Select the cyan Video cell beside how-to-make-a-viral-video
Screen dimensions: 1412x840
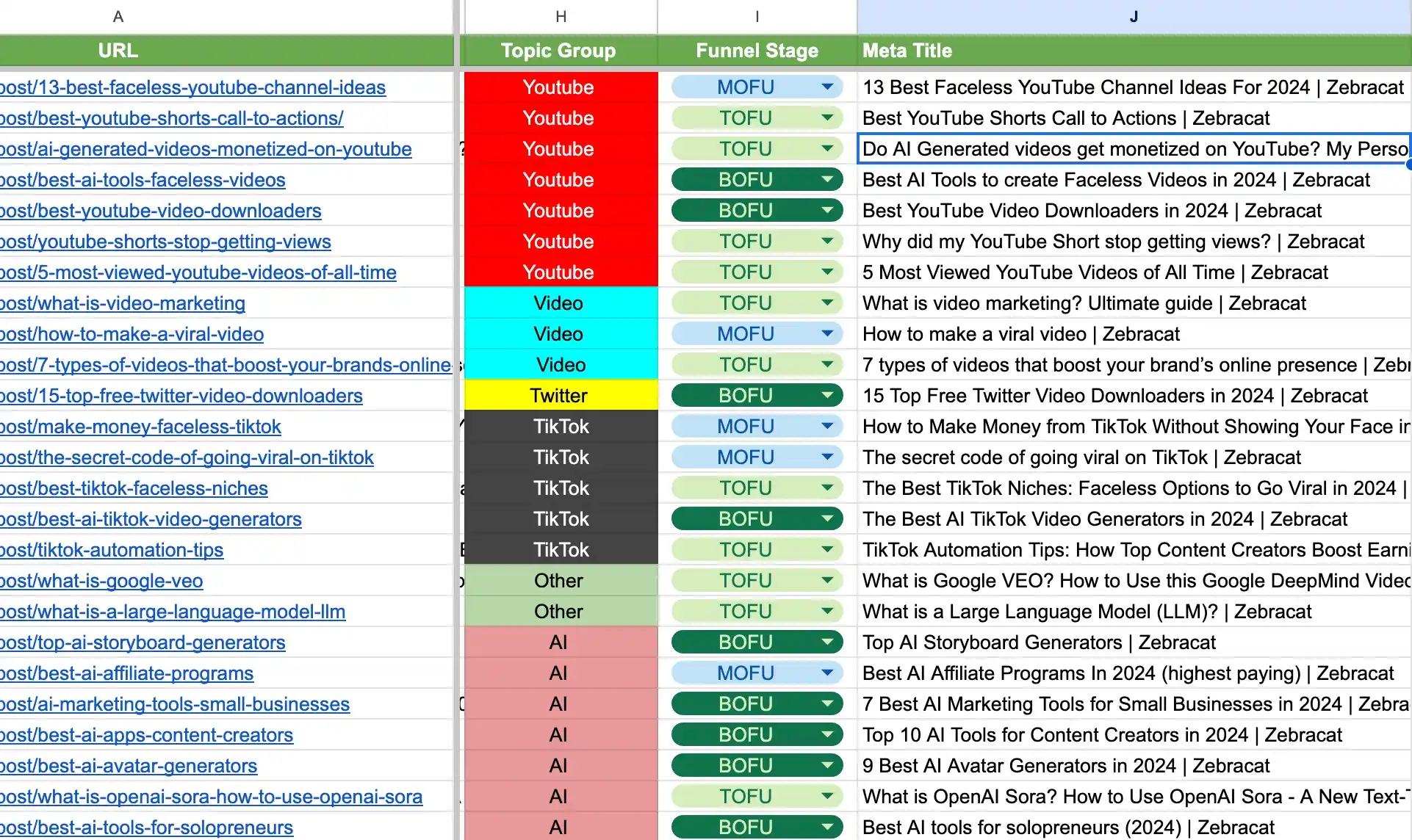point(558,333)
